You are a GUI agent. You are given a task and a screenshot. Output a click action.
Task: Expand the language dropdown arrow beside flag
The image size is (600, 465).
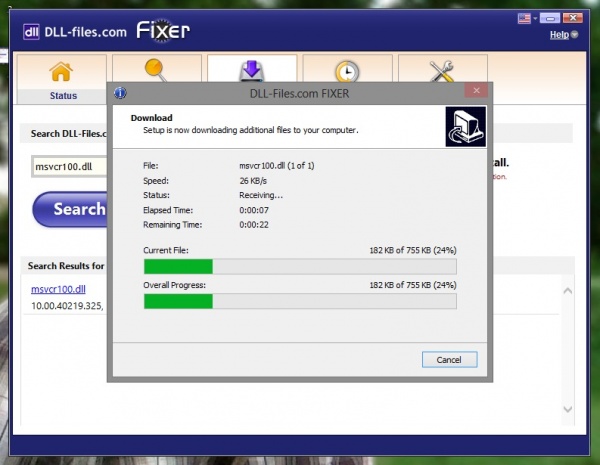(535, 18)
